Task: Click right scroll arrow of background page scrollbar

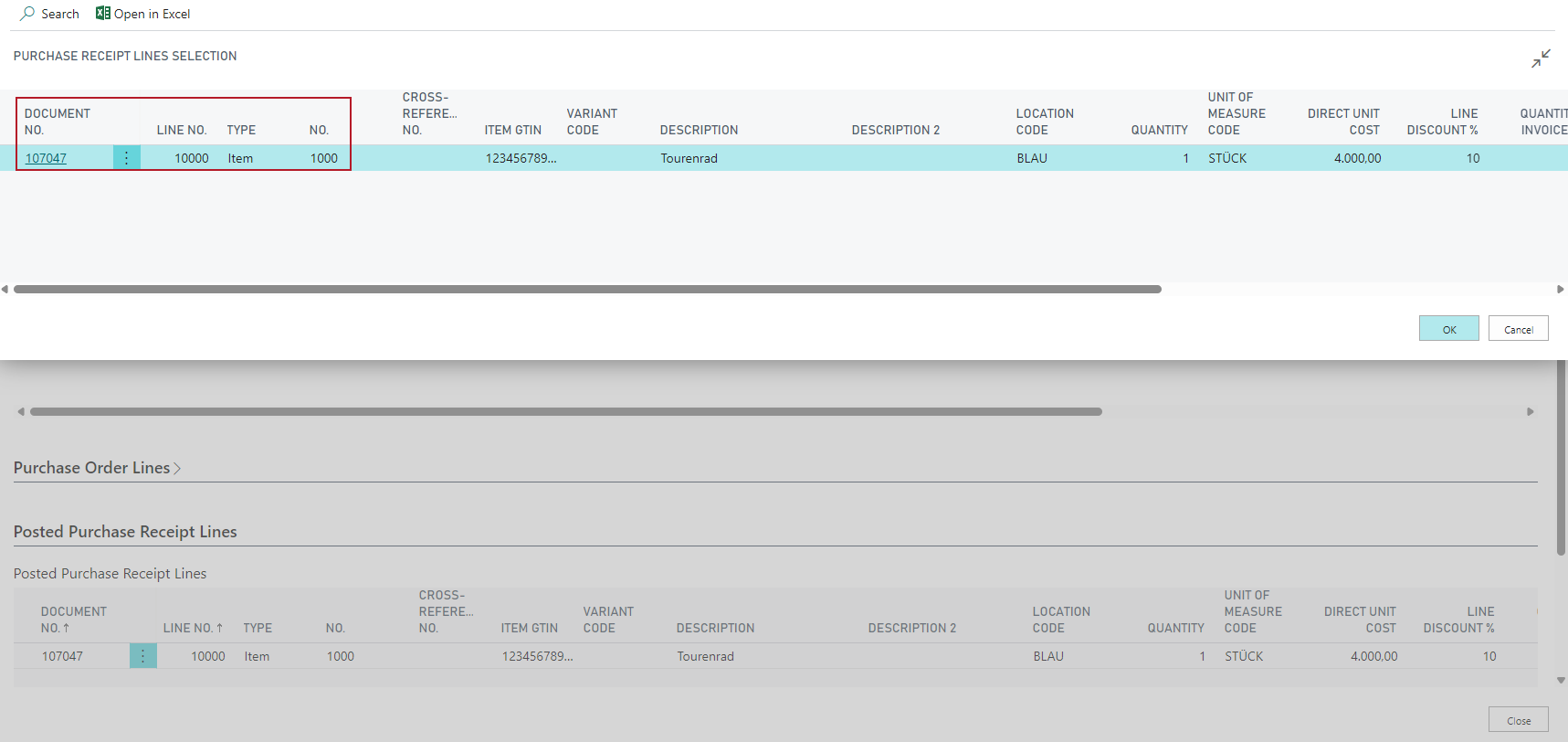Action: (x=1531, y=412)
